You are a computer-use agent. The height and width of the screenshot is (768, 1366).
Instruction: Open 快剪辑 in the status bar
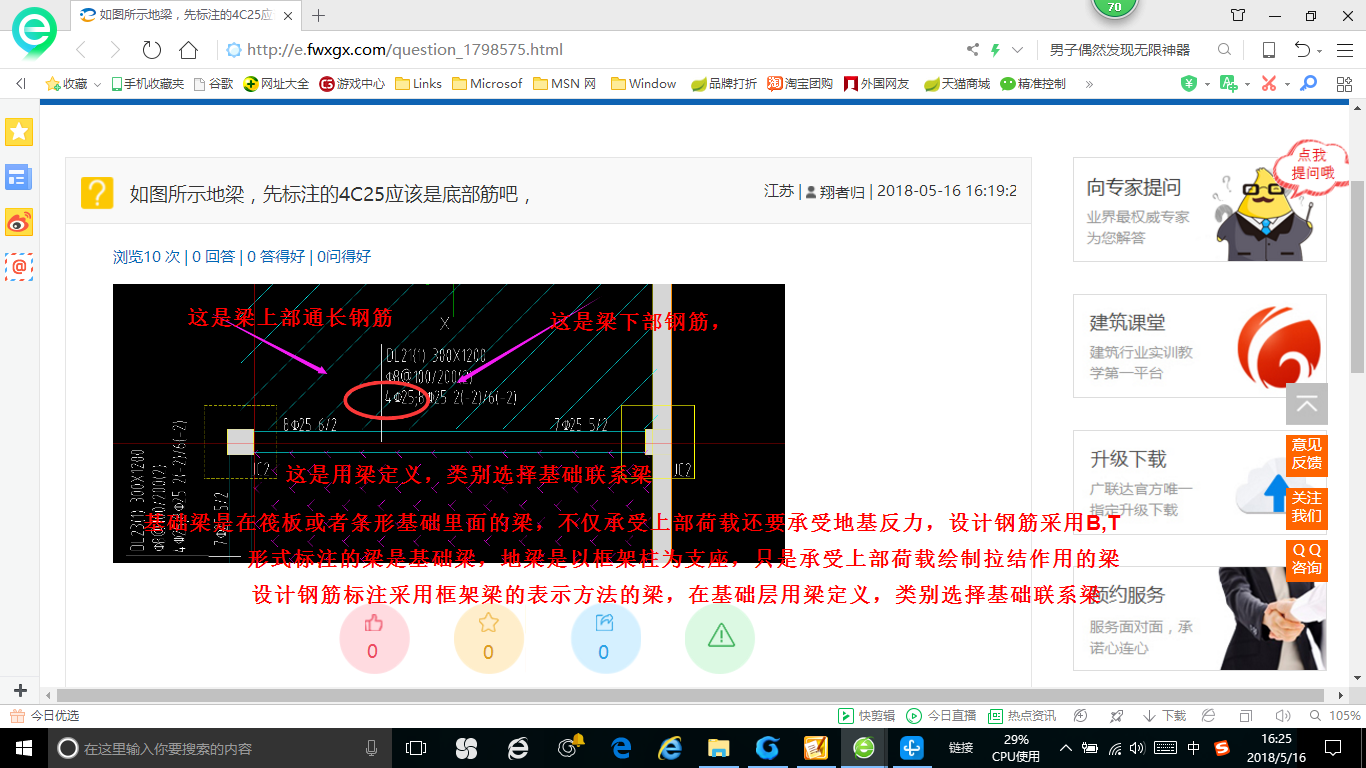pyautogui.click(x=867, y=716)
